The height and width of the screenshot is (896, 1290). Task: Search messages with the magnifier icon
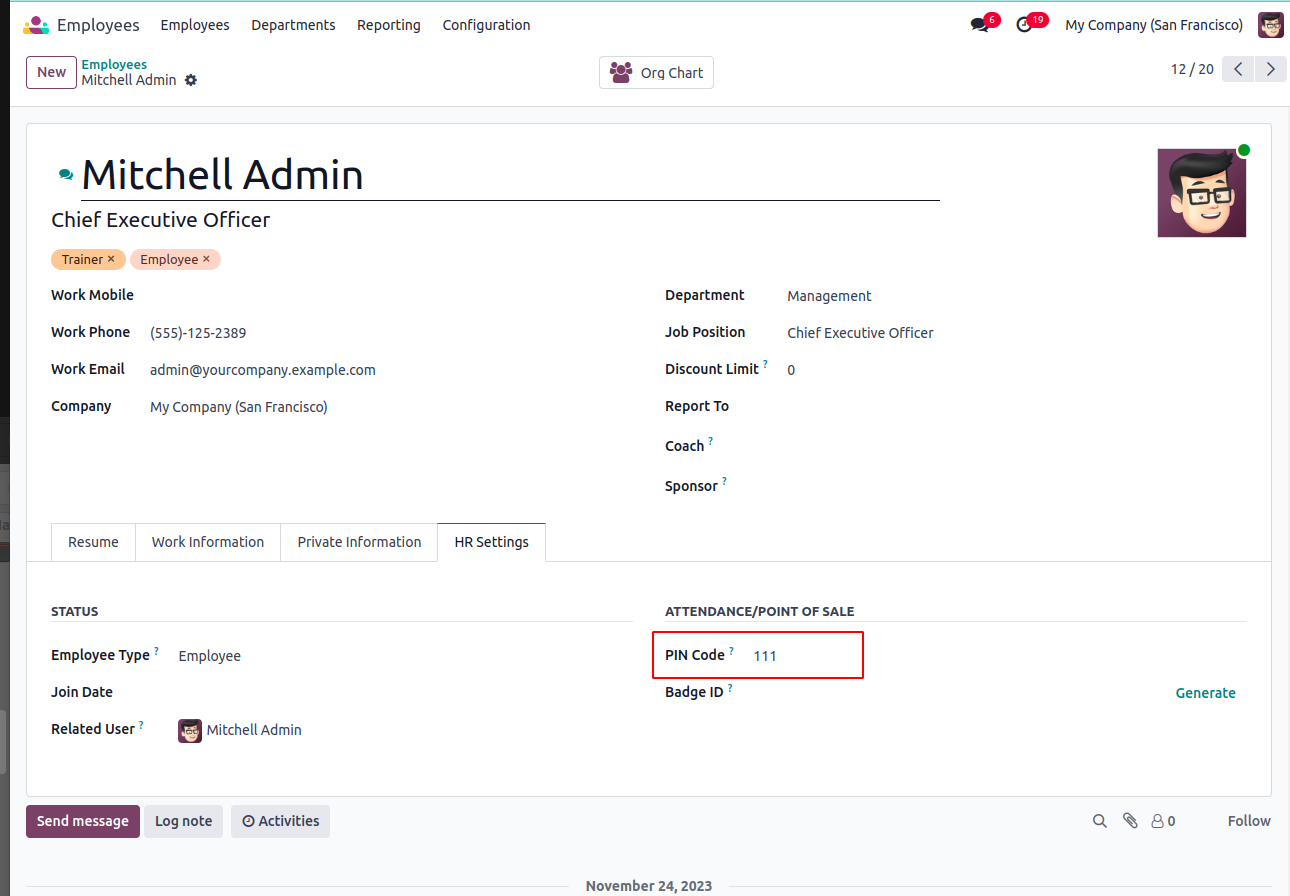1100,821
